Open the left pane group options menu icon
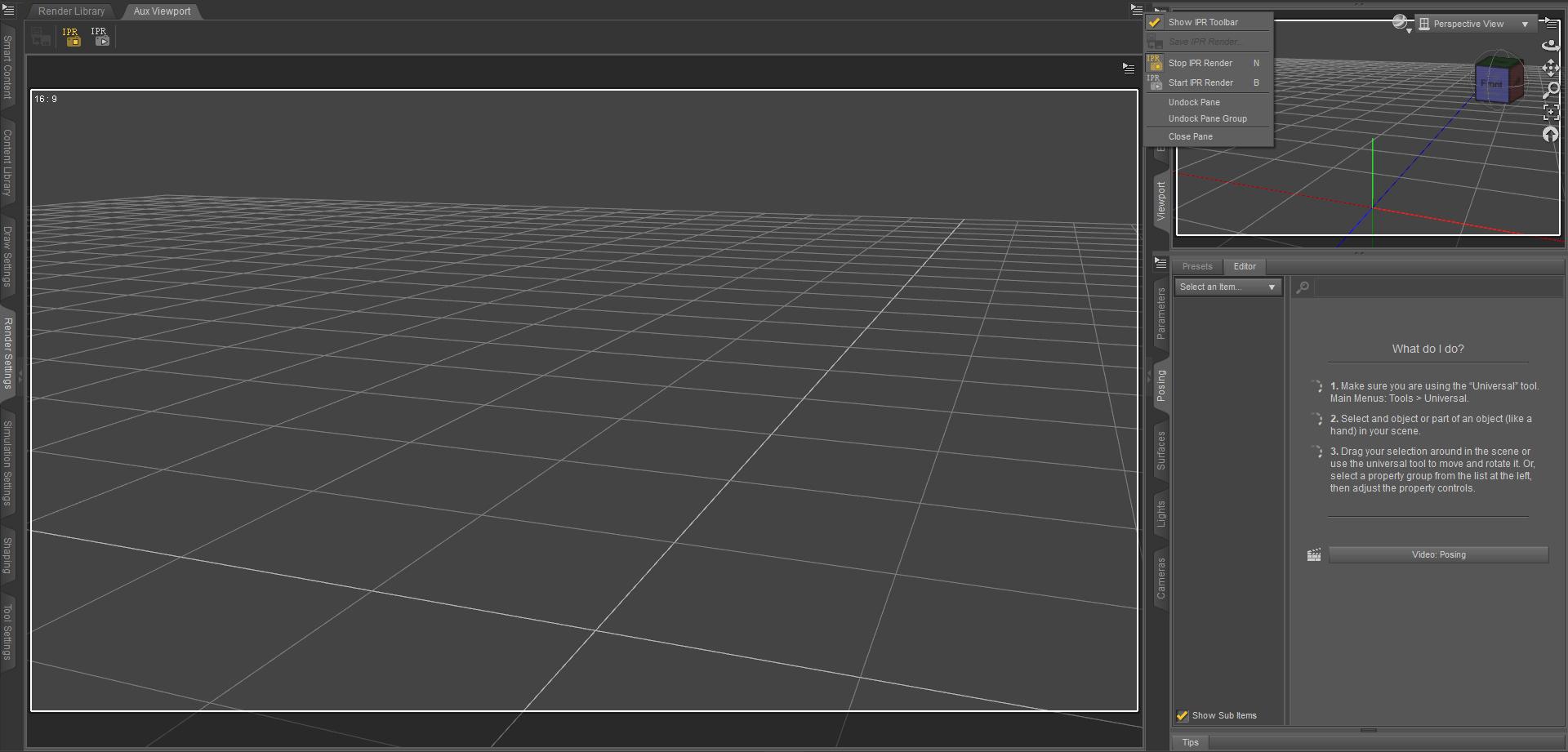1568x752 pixels. tap(8, 11)
